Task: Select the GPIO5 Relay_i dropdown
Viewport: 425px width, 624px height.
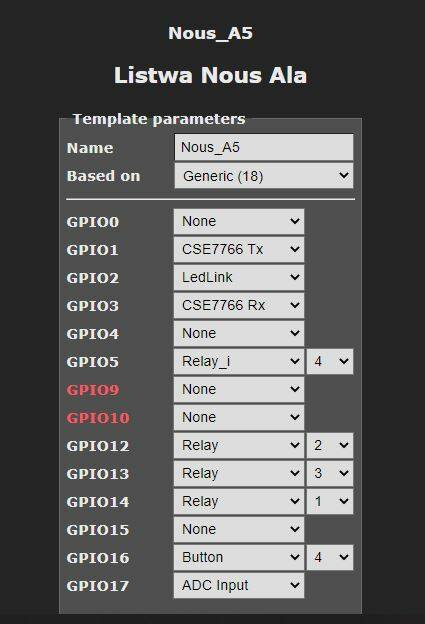Action: point(239,361)
